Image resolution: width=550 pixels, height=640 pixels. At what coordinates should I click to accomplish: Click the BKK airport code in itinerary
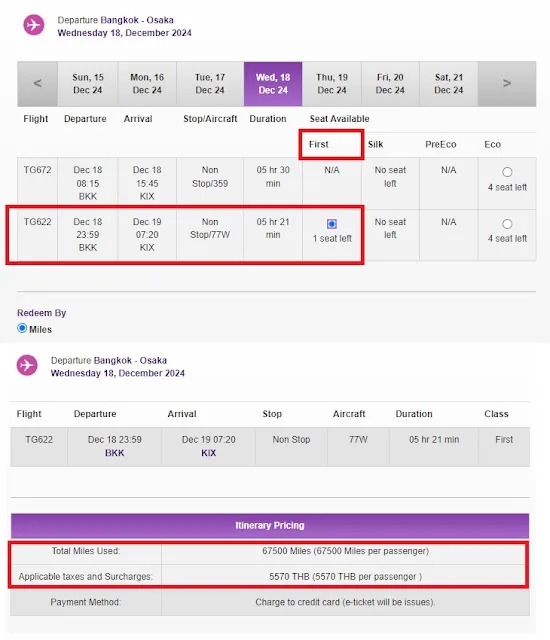(x=115, y=453)
